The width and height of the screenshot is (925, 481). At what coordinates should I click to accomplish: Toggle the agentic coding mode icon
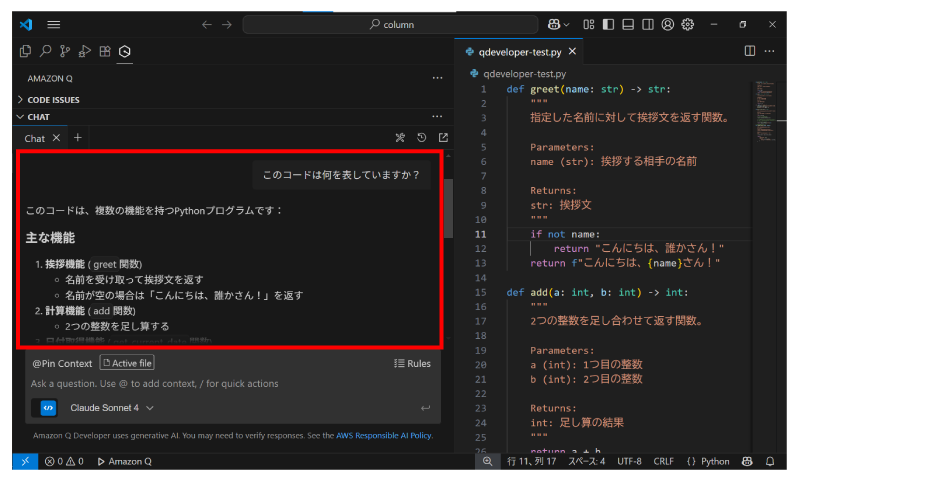(x=48, y=408)
